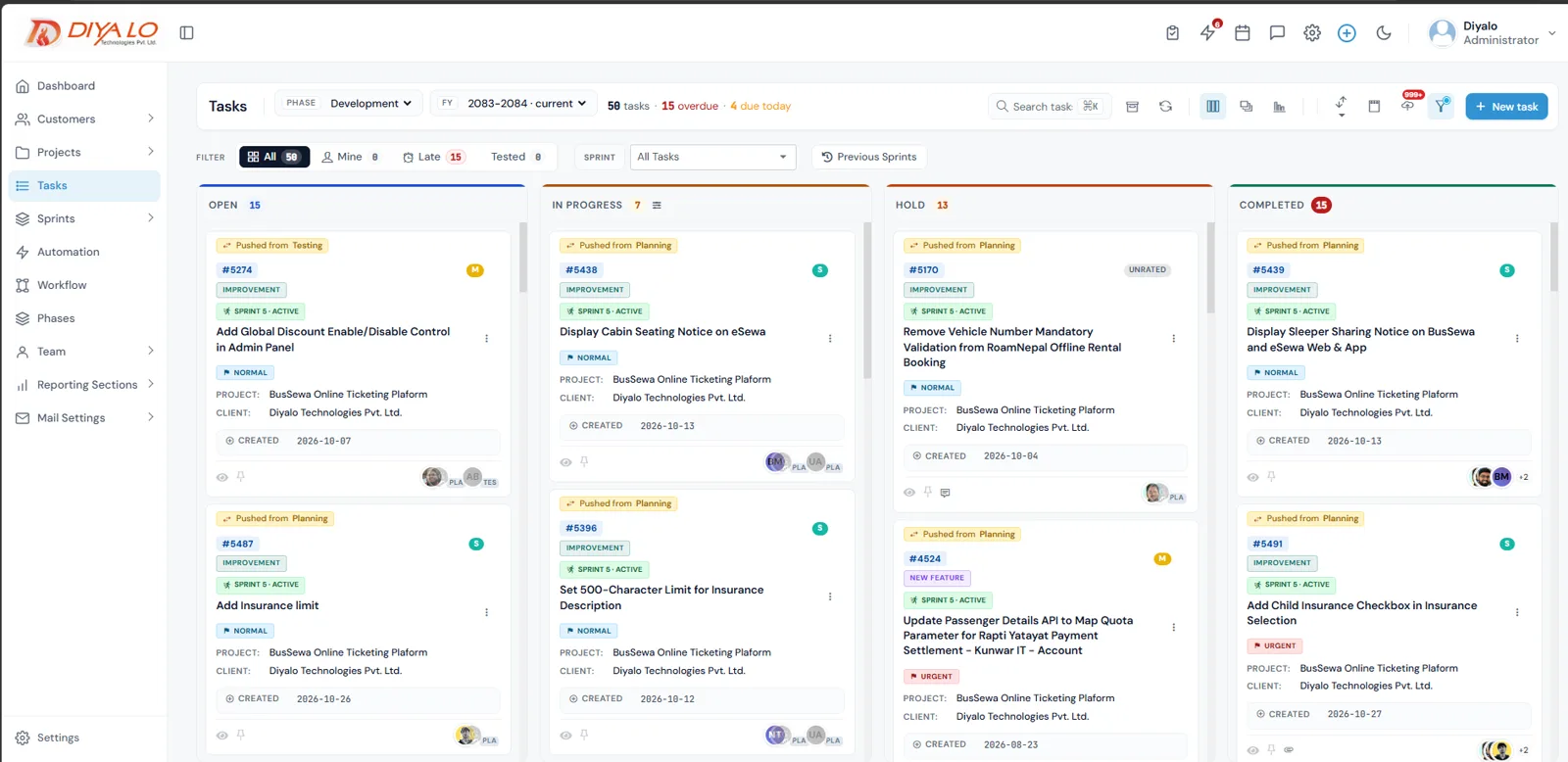1568x762 pixels.
Task: Click assignee avatar on task #5170
Action: point(1155,493)
